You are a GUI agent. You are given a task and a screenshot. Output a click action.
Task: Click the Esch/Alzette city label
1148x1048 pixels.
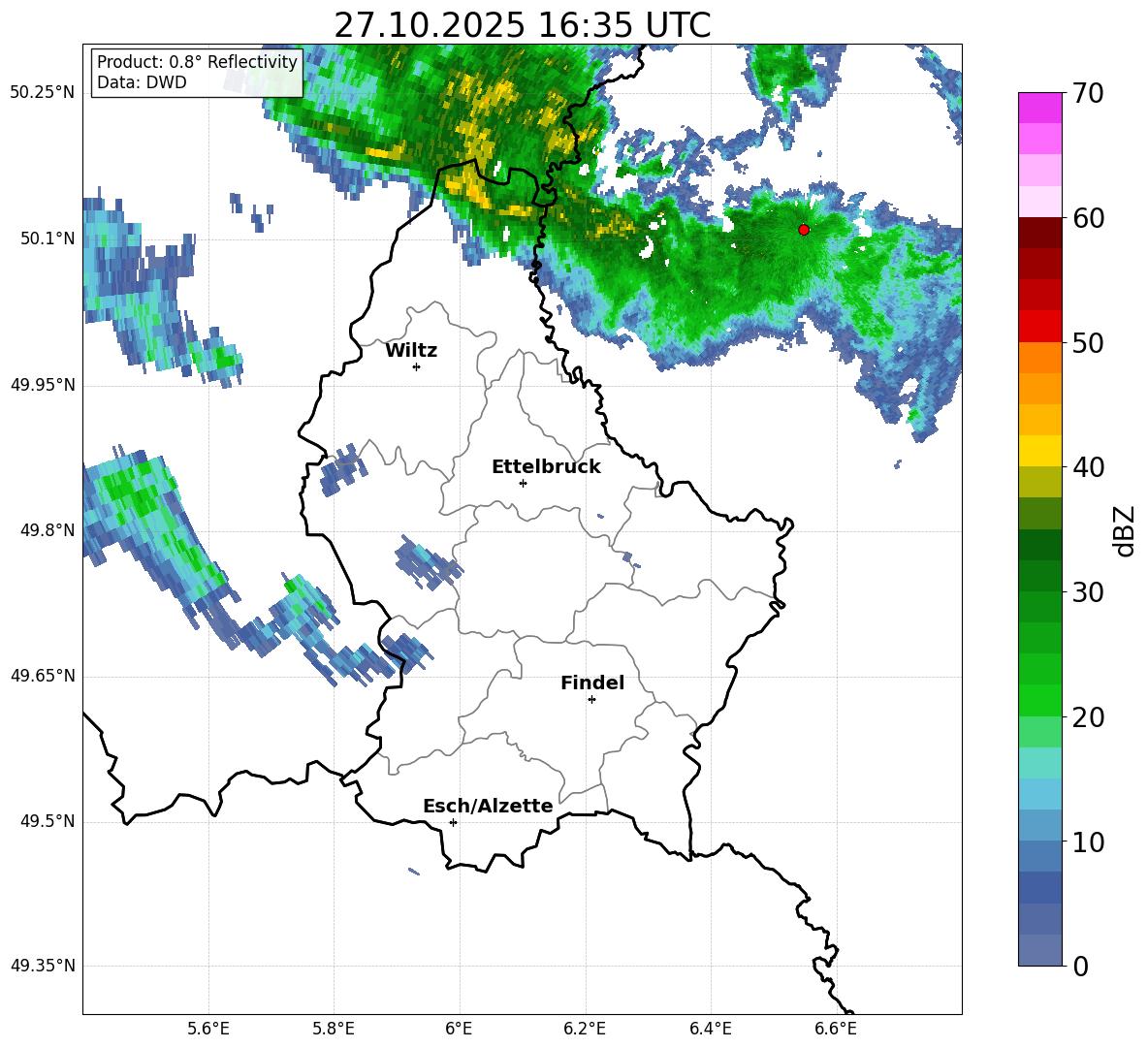coord(488,806)
